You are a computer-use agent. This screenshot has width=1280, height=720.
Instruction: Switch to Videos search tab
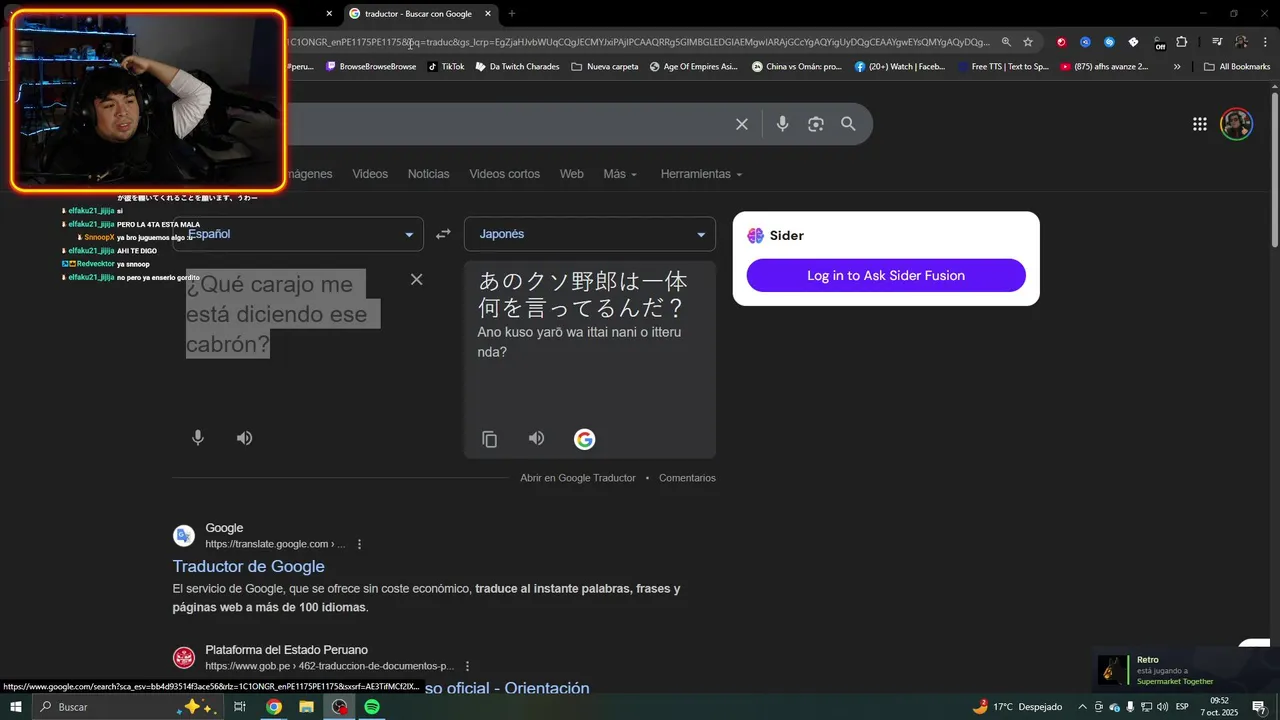tap(370, 174)
